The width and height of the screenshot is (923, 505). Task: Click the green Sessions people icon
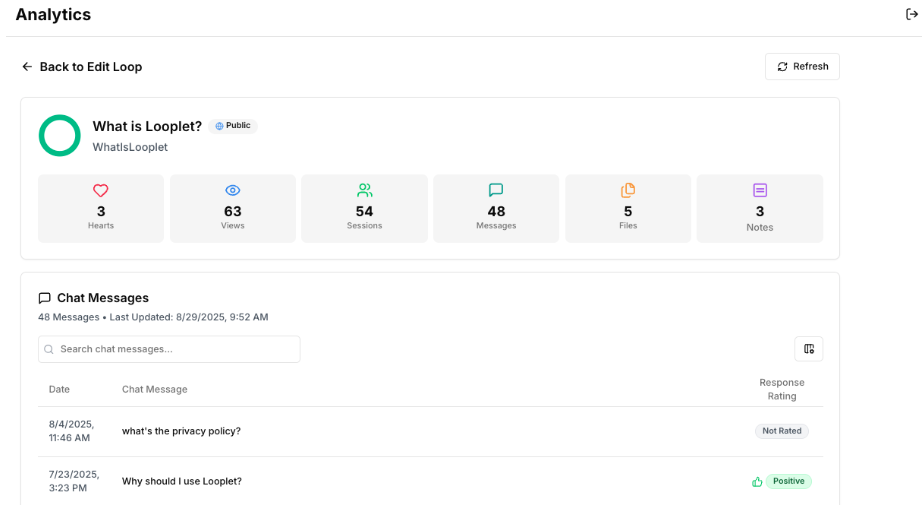pos(364,190)
